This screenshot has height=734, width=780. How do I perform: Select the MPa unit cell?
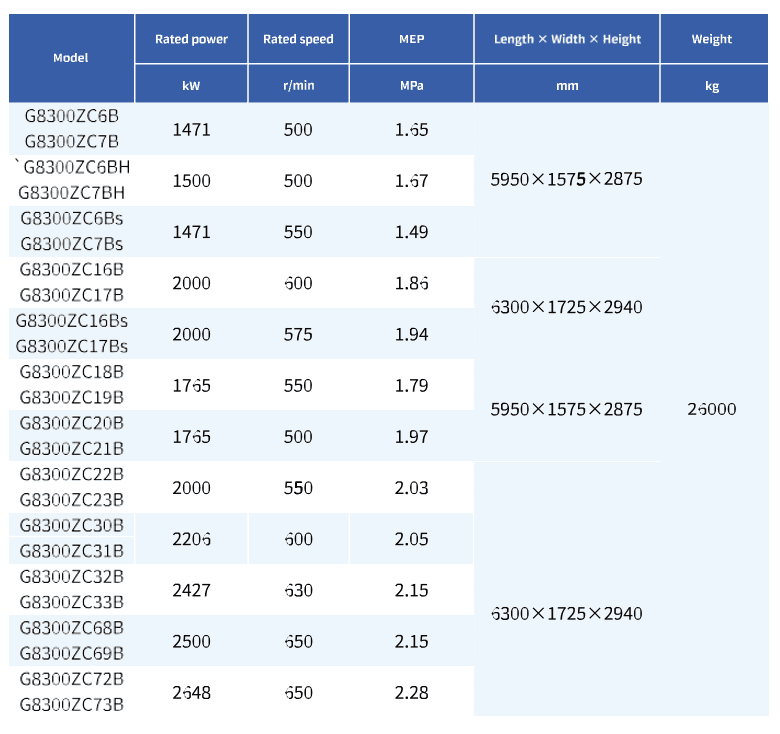point(411,85)
